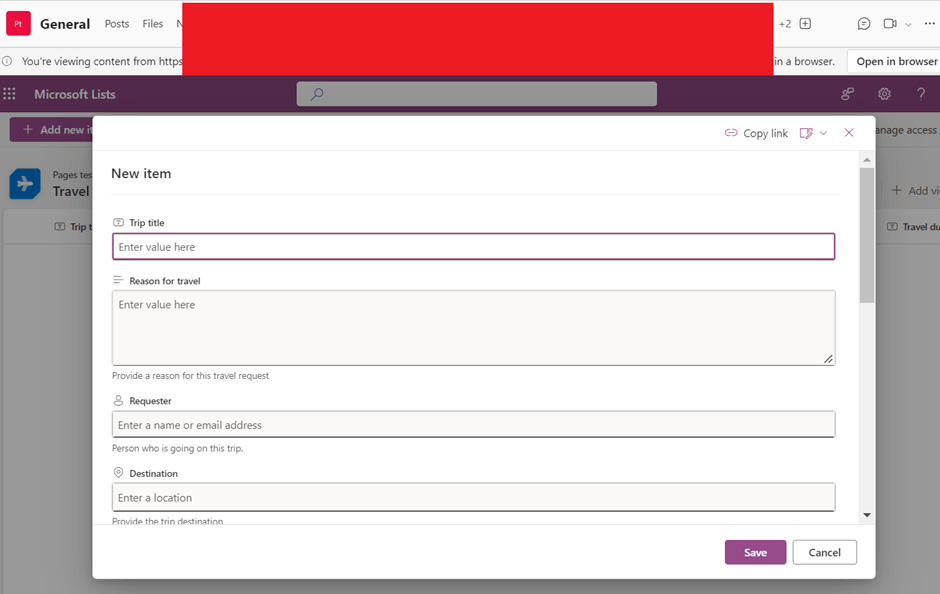Click the Reason for travel text area
Viewport: 940px width, 594px height.
click(x=474, y=328)
